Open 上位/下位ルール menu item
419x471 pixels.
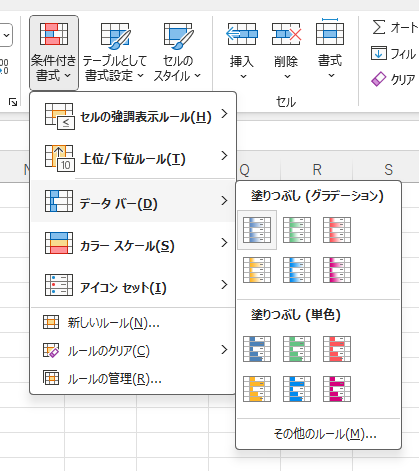point(133,158)
